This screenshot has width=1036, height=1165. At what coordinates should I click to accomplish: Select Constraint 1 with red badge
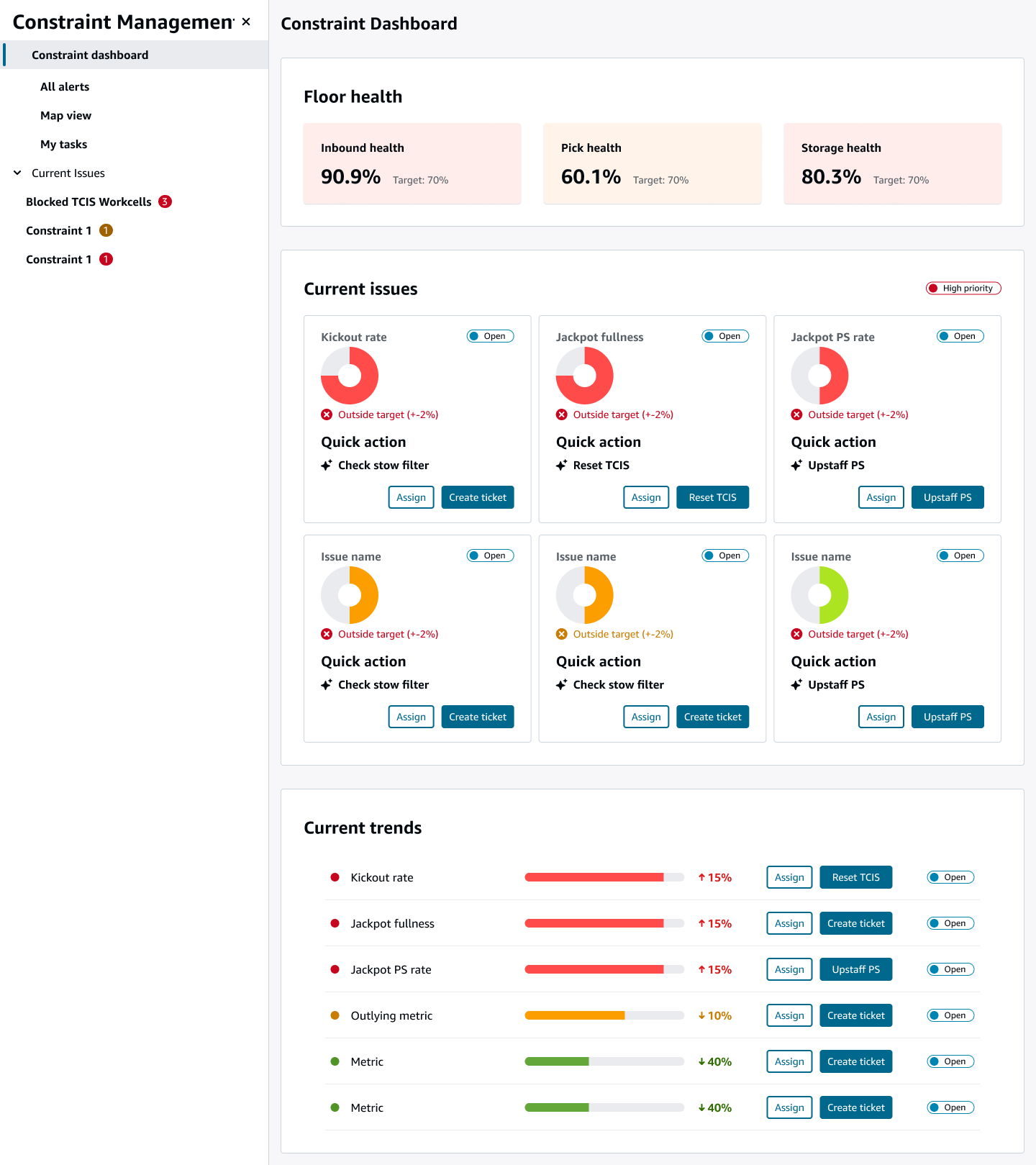coord(58,259)
